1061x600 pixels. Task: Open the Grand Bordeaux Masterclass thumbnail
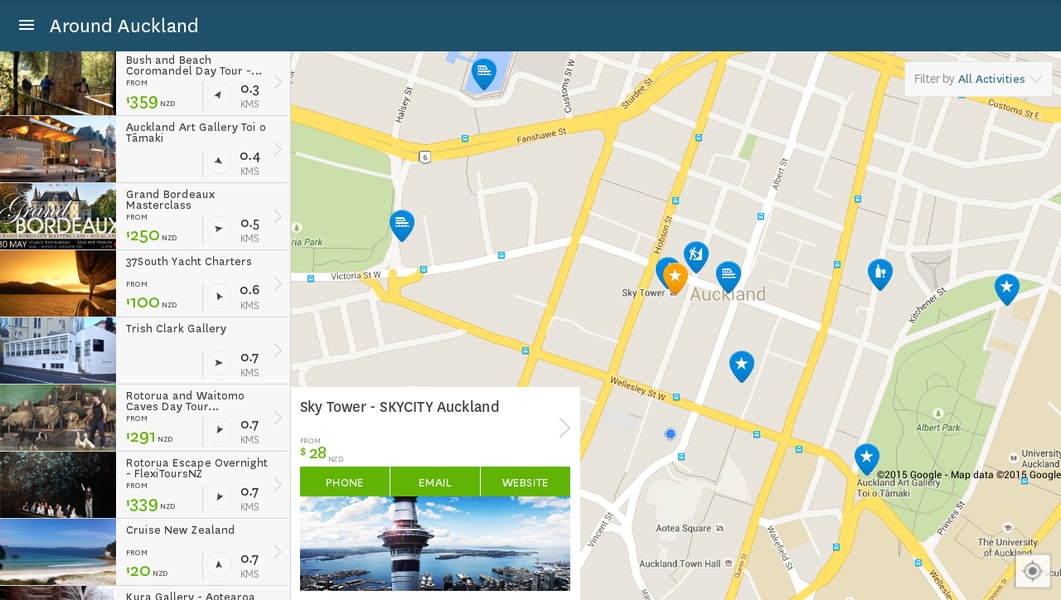[x=58, y=216]
